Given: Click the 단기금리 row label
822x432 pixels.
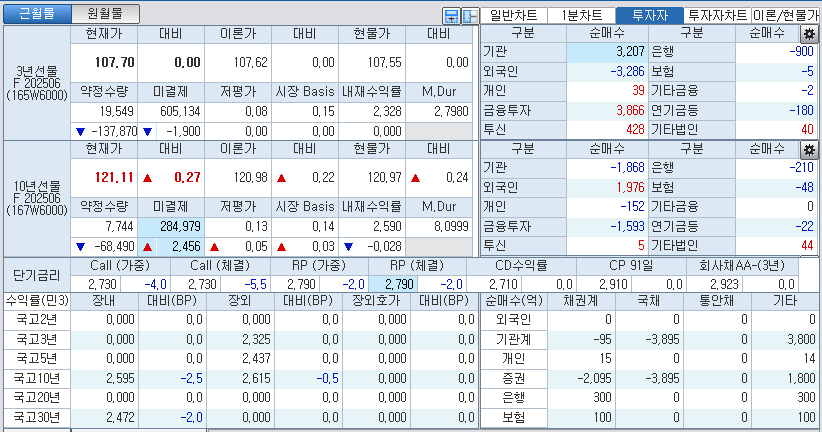Looking at the screenshot, I should (37, 275).
